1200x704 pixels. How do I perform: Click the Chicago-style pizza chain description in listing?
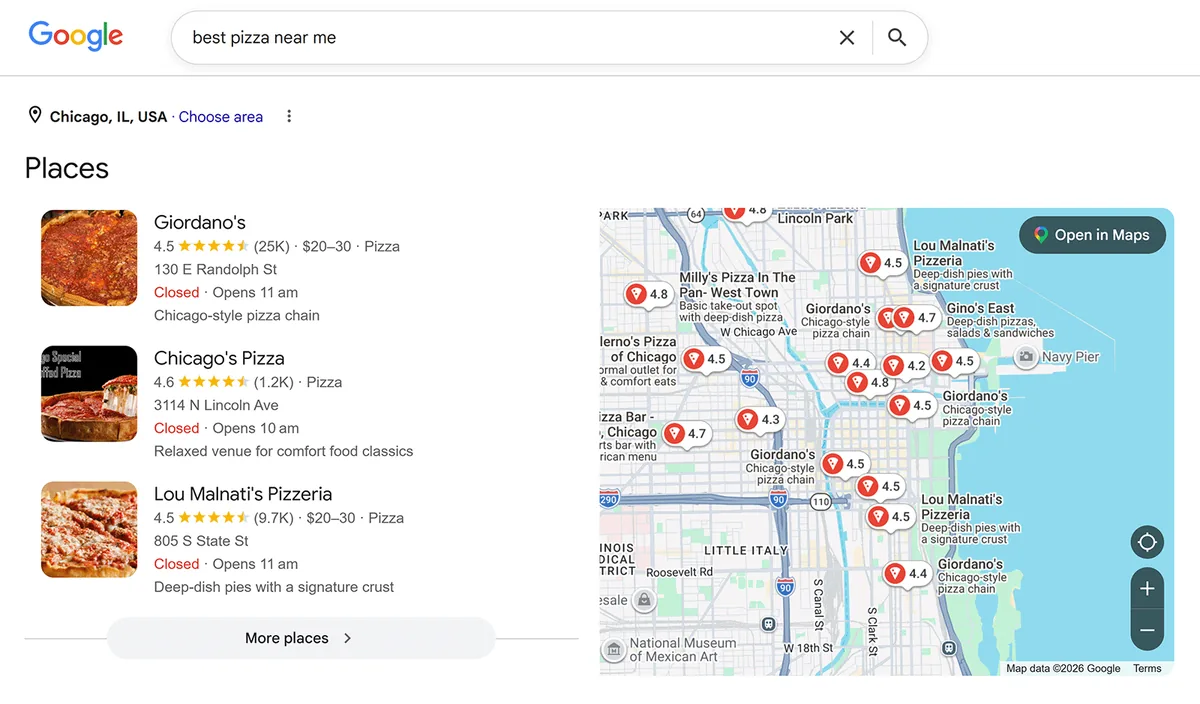click(x=237, y=315)
